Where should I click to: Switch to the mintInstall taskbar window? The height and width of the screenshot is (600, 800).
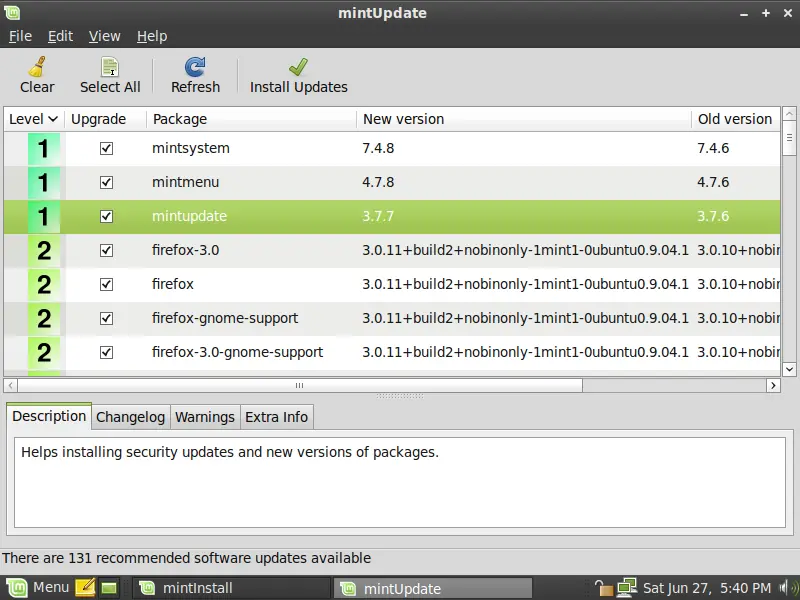[x=231, y=588]
